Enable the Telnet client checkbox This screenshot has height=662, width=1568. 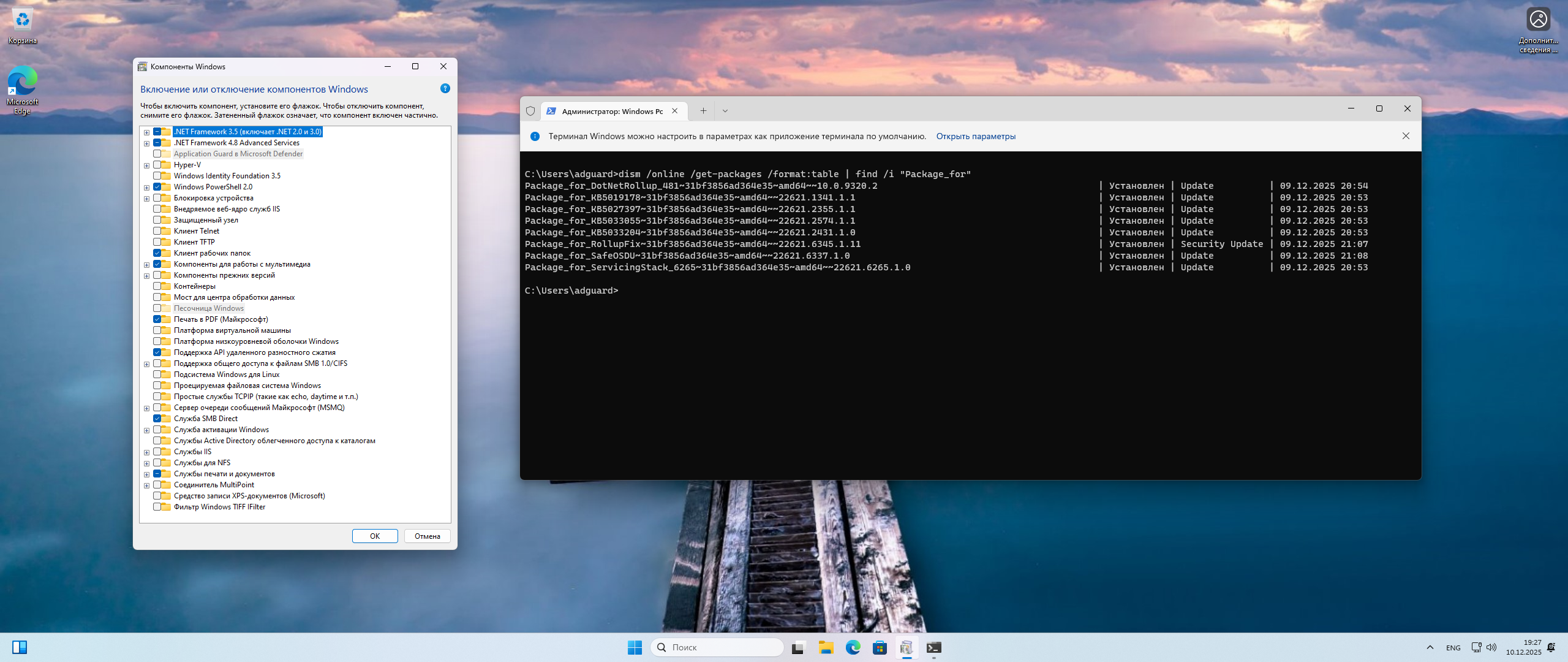pos(157,231)
